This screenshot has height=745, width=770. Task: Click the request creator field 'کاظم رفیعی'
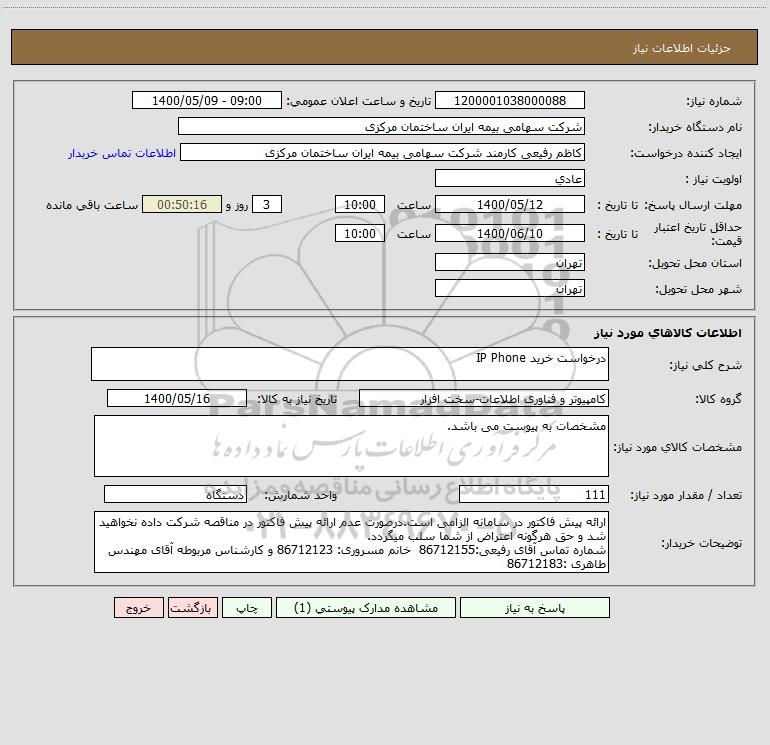(x=383, y=152)
